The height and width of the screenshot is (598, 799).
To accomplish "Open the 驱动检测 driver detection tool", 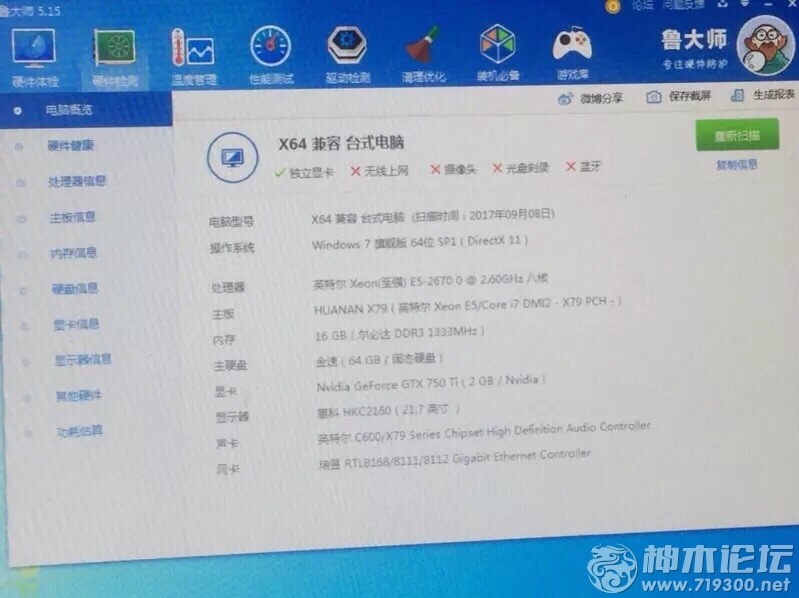I will [347, 54].
